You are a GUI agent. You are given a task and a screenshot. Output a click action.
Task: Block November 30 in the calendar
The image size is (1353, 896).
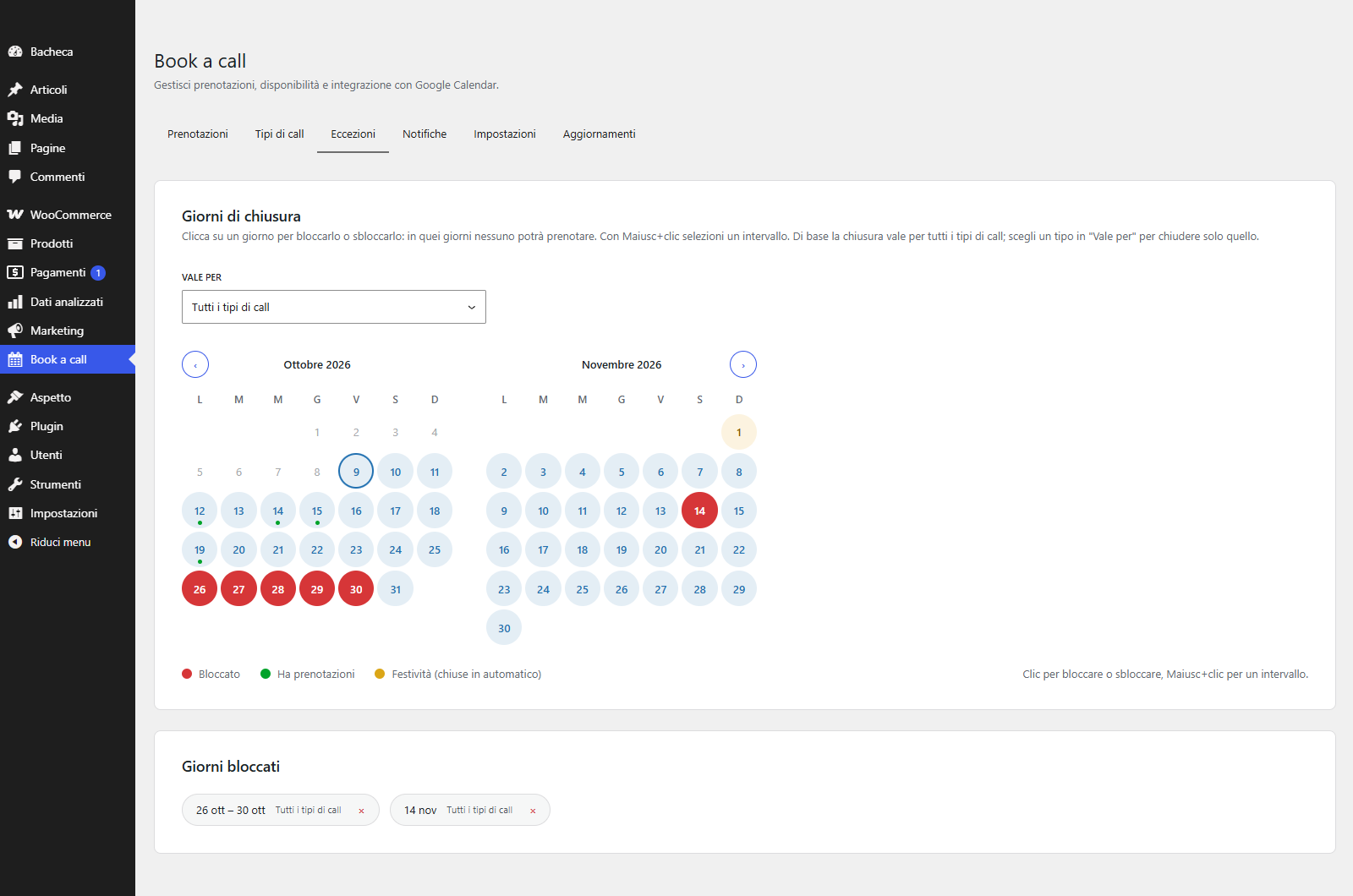[x=504, y=628]
